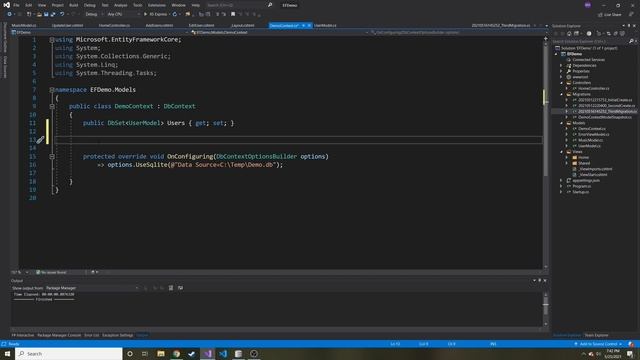The width and height of the screenshot is (640, 360).
Task: Click No issues found indicator
Action: point(51,272)
